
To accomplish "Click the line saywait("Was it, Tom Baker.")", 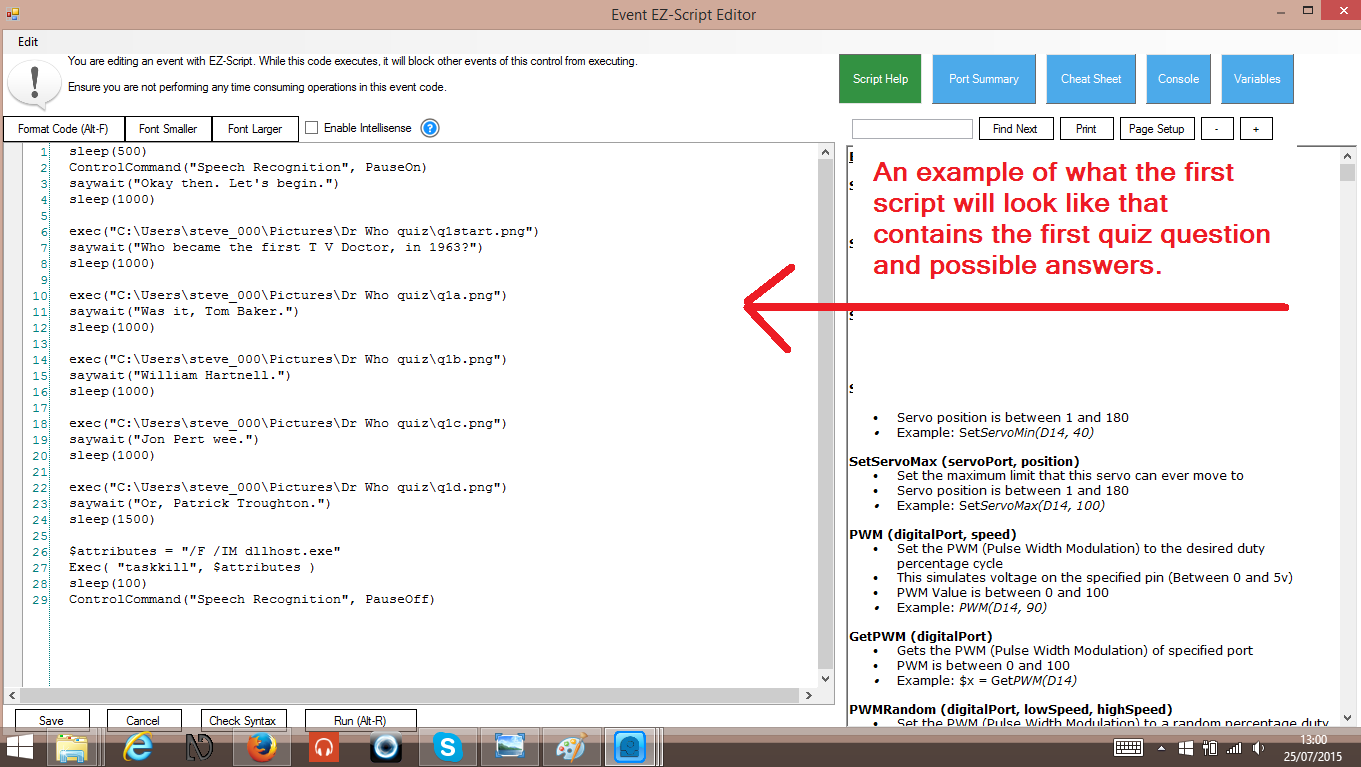I will tap(183, 311).
